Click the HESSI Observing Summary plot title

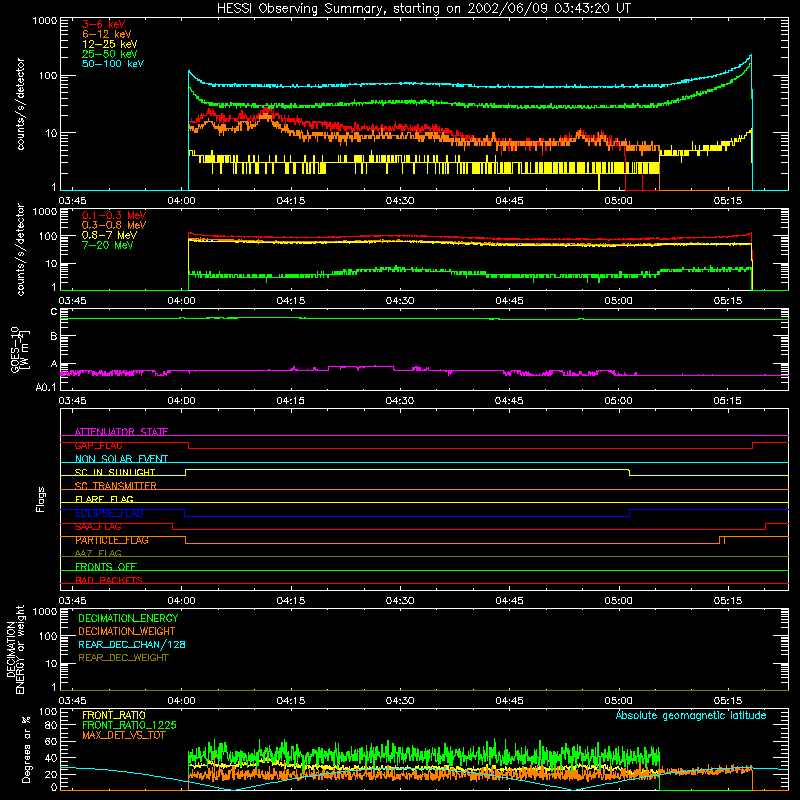coord(423,9)
